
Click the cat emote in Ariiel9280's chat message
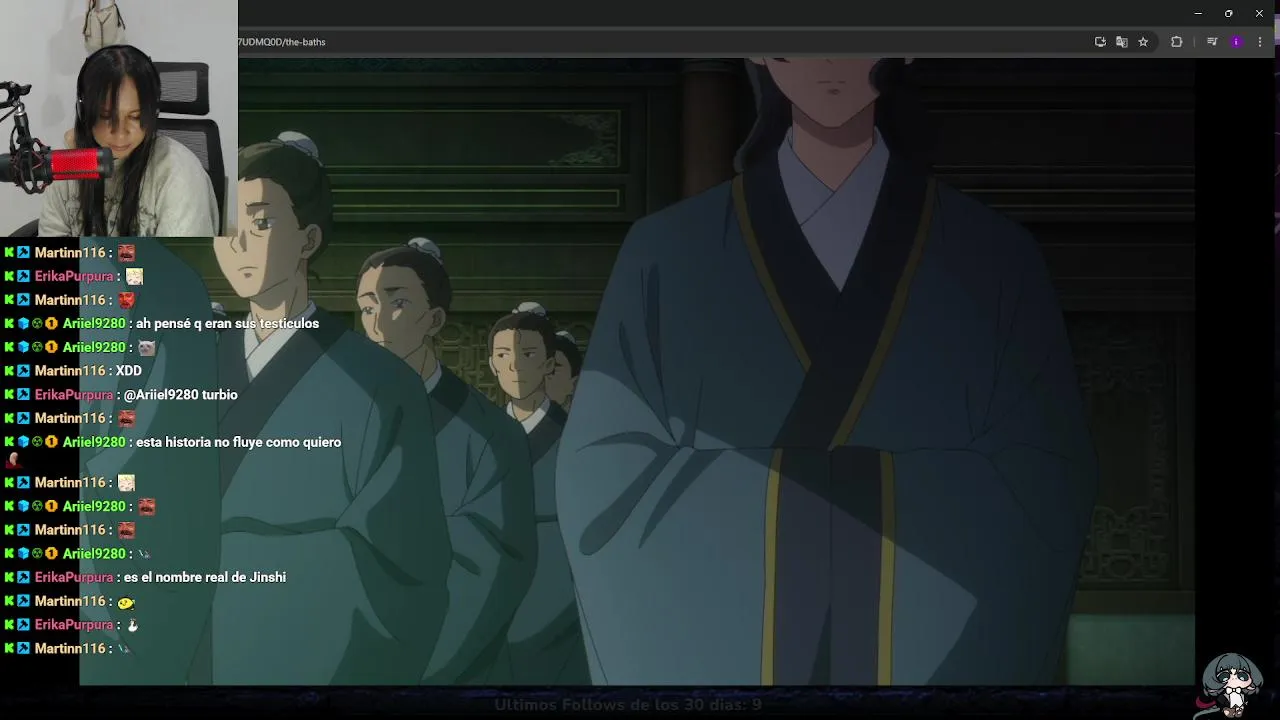147,348
